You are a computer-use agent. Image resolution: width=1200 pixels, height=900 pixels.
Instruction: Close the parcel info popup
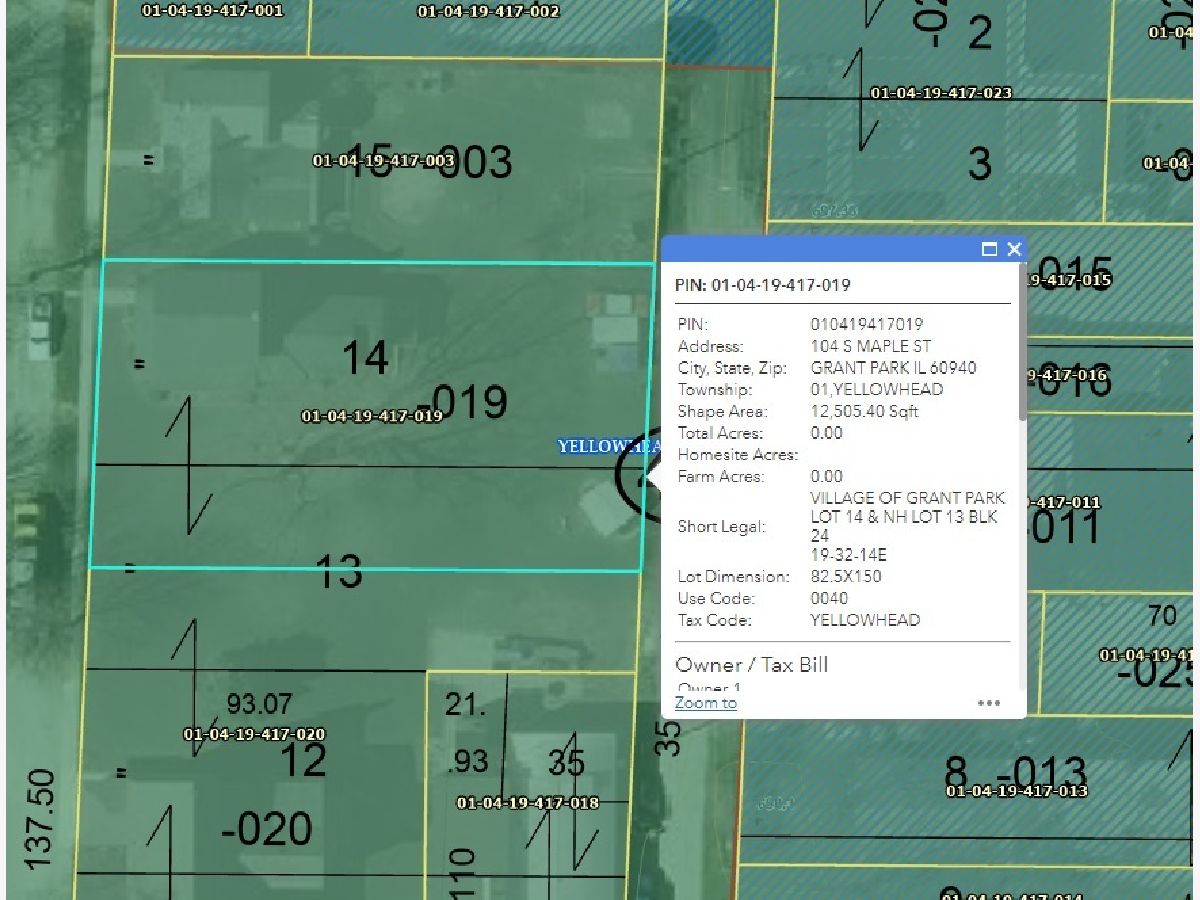click(x=1014, y=250)
